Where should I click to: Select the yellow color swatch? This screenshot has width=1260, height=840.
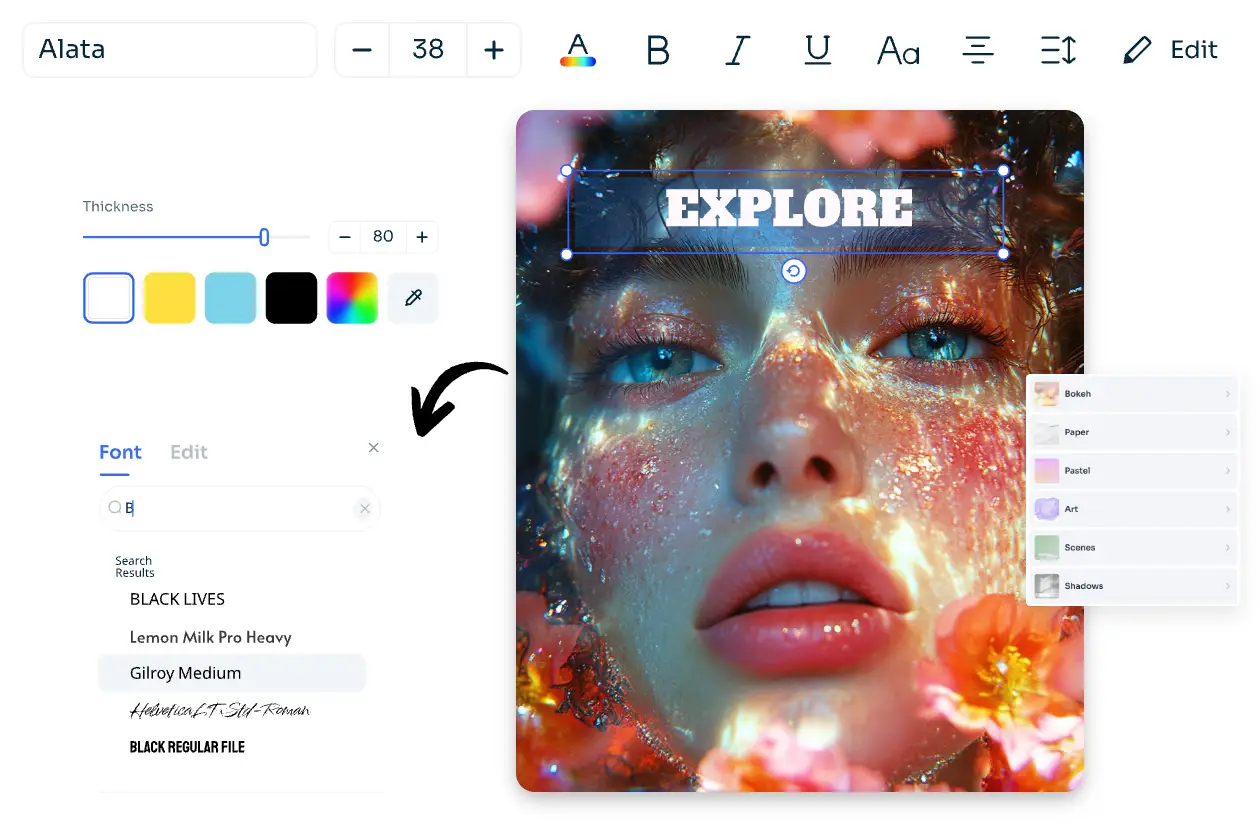170,298
